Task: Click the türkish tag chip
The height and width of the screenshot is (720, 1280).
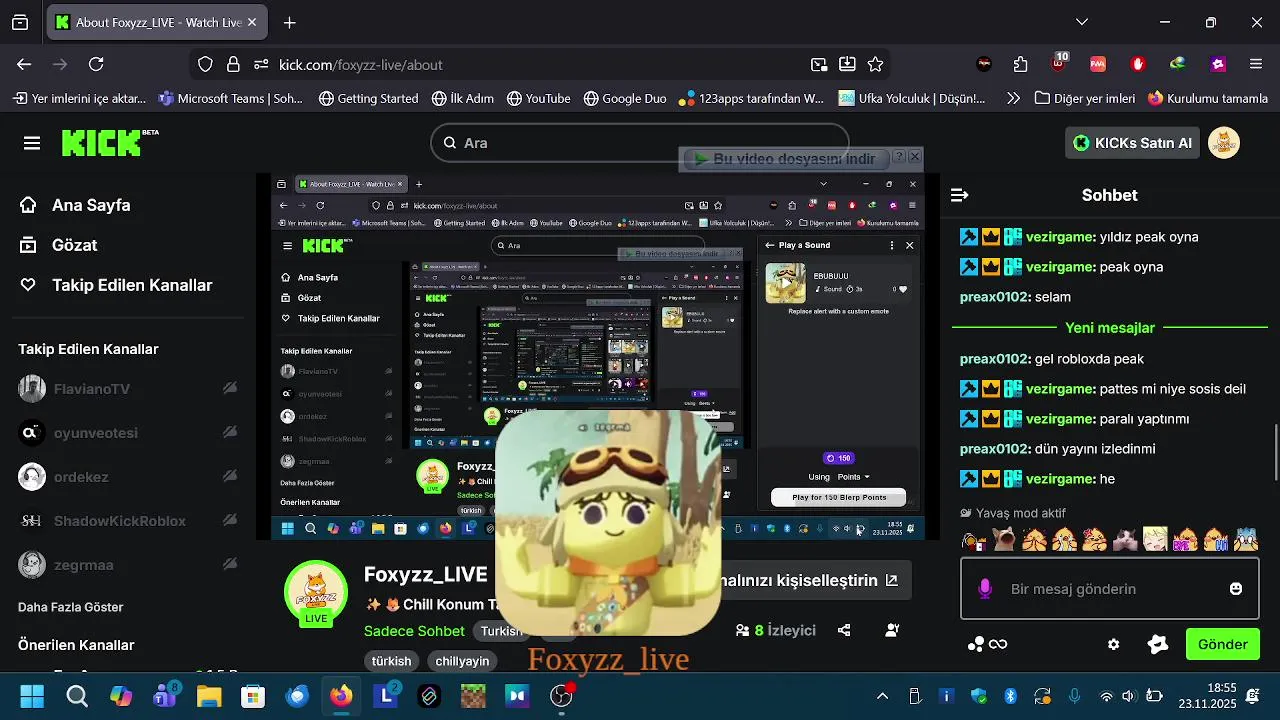Action: click(391, 661)
